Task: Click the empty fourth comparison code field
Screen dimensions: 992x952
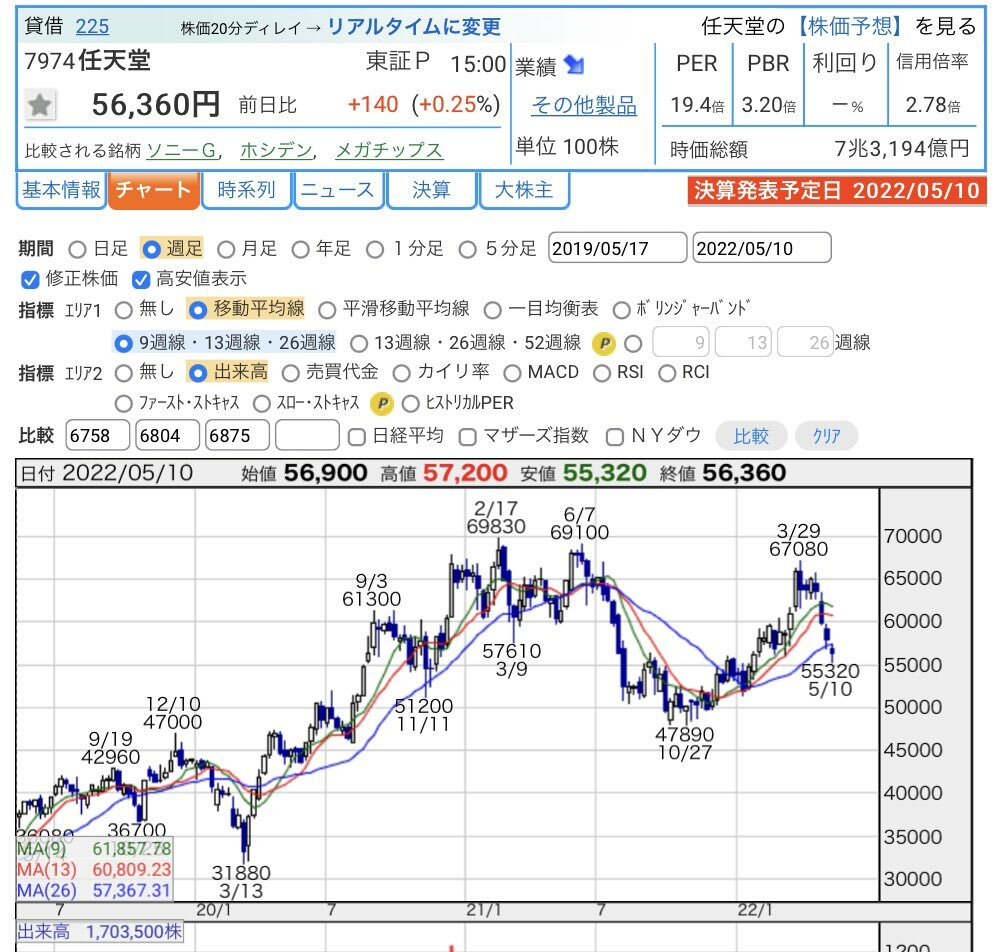Action: [x=307, y=436]
